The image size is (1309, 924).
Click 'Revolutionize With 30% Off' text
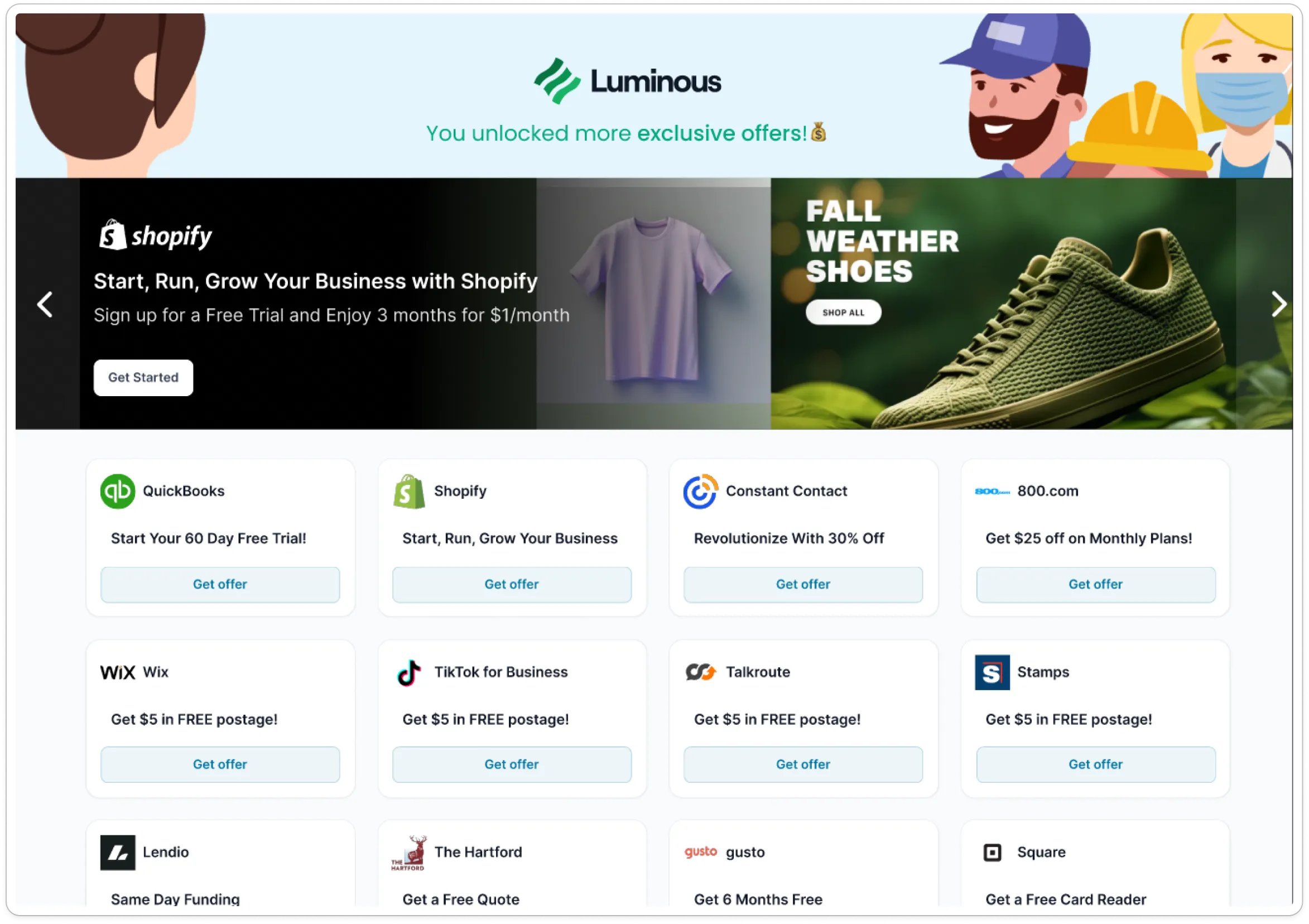pyautogui.click(x=789, y=538)
